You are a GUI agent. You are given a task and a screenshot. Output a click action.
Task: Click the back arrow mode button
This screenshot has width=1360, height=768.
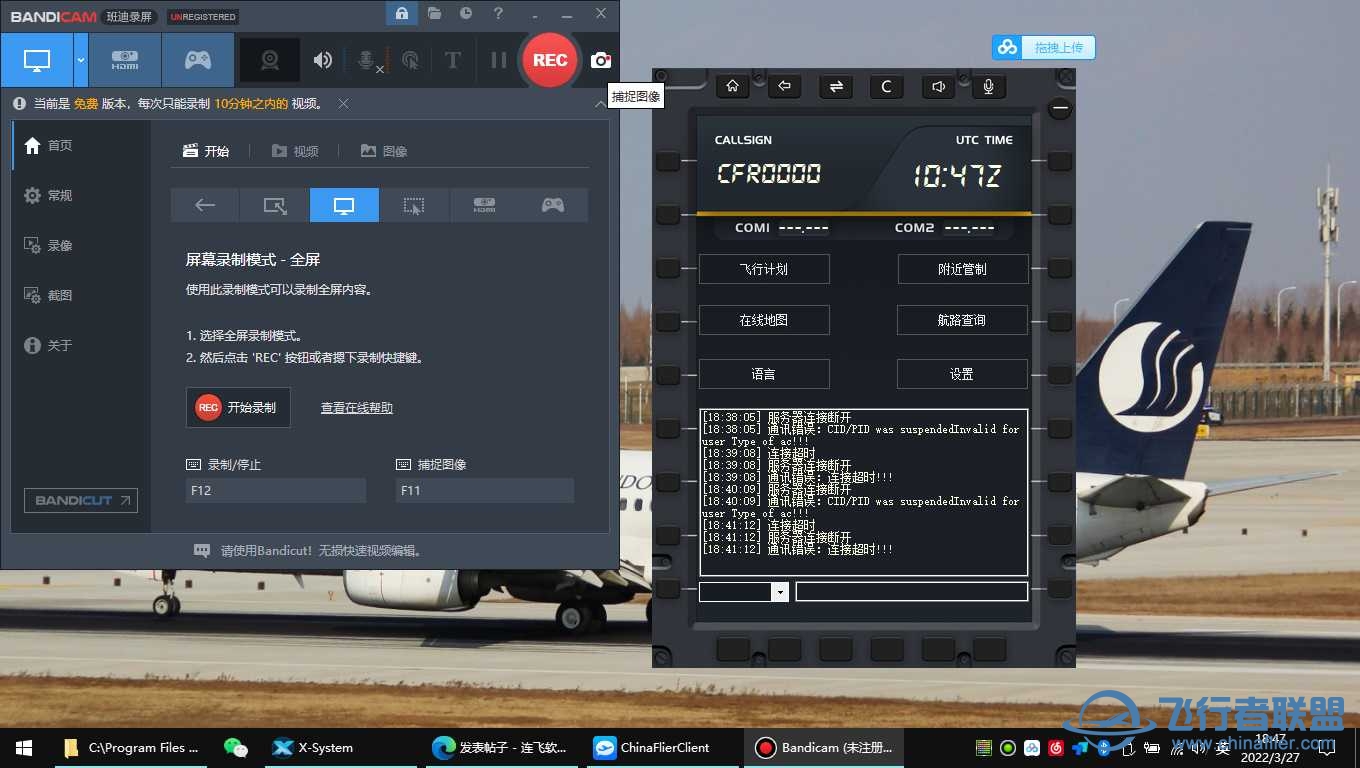pyautogui.click(x=205, y=205)
